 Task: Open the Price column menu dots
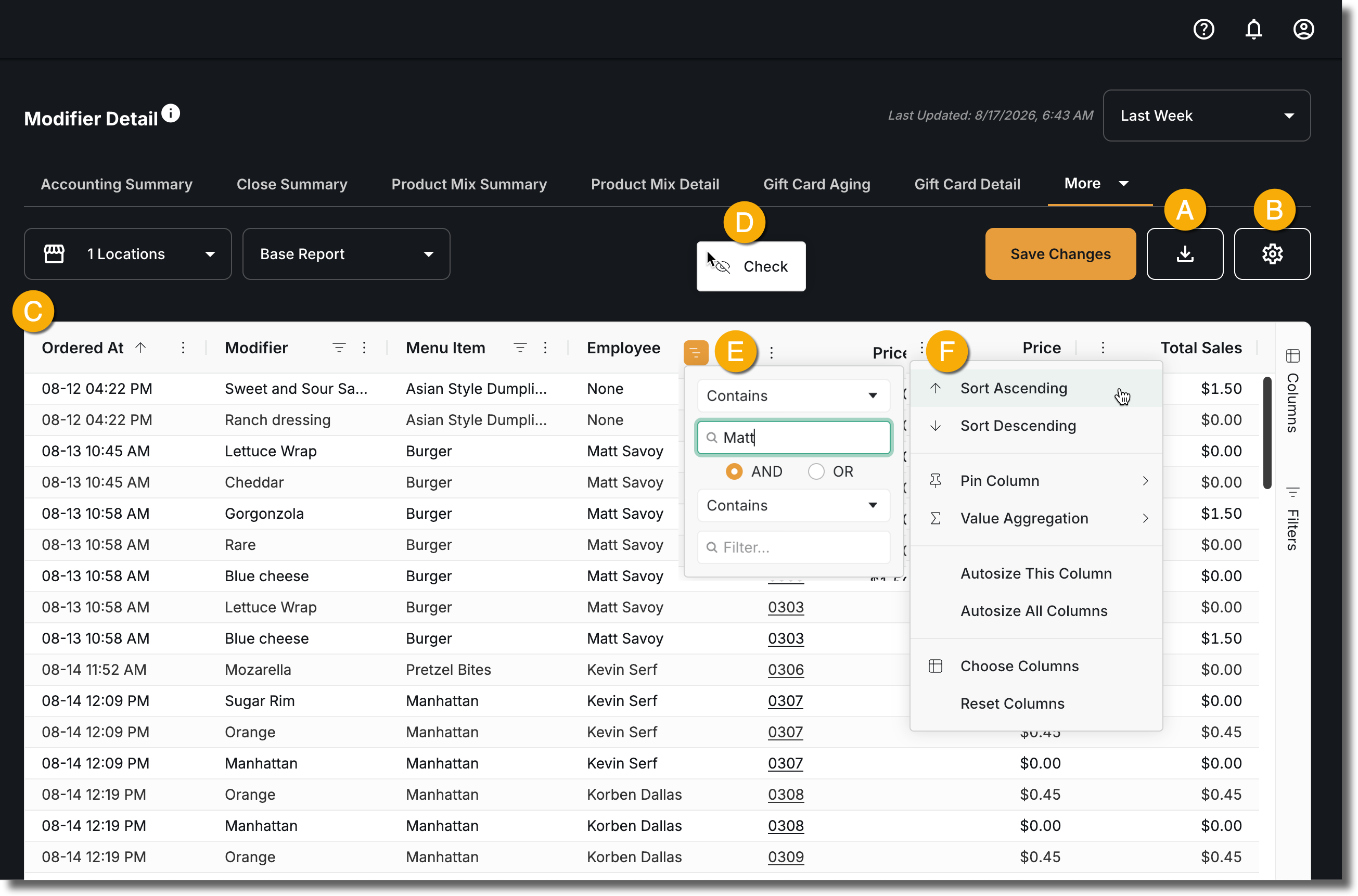coord(1103,348)
